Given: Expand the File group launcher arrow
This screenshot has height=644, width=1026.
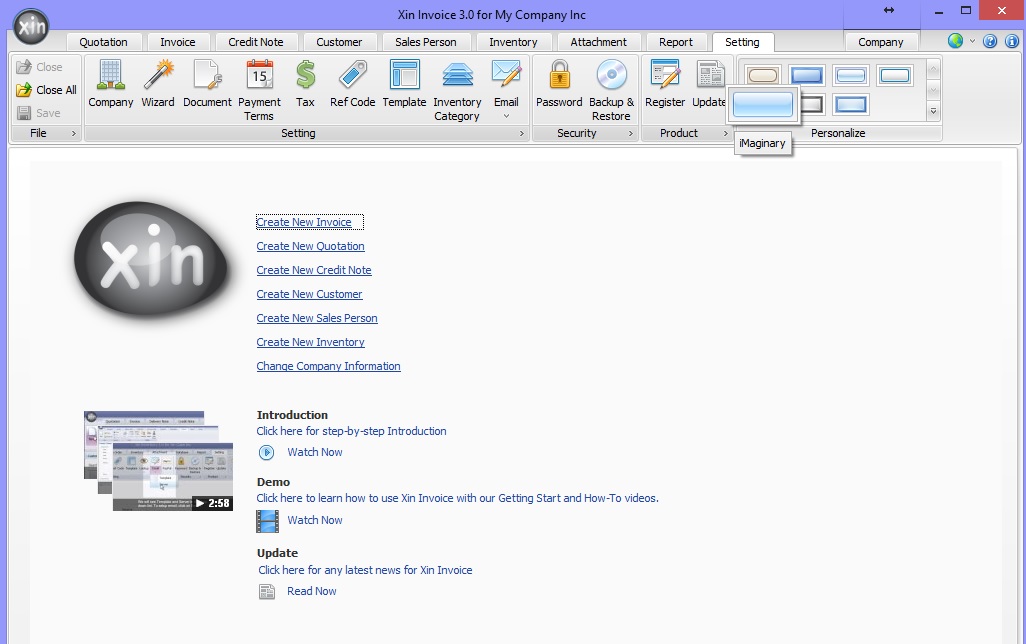Looking at the screenshot, I should coord(73,134).
